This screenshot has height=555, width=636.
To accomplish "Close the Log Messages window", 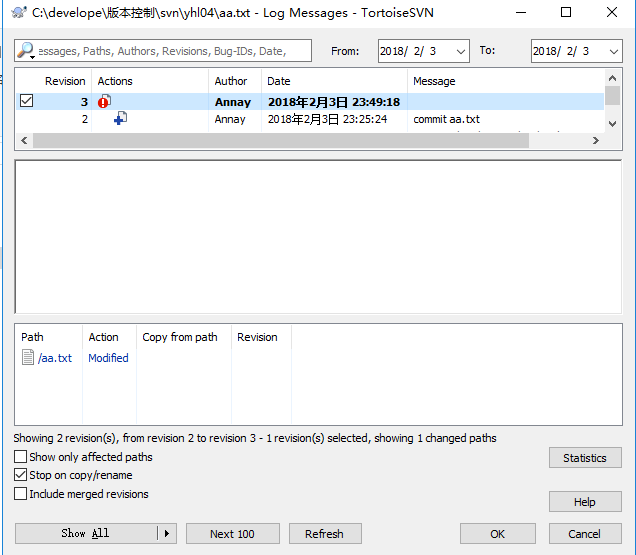I will [x=612, y=13].
